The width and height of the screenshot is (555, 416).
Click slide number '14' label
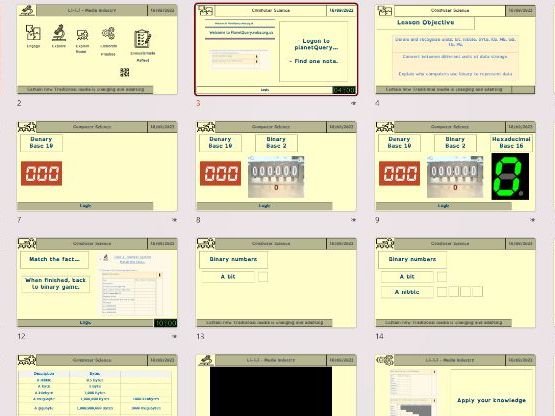click(x=379, y=336)
